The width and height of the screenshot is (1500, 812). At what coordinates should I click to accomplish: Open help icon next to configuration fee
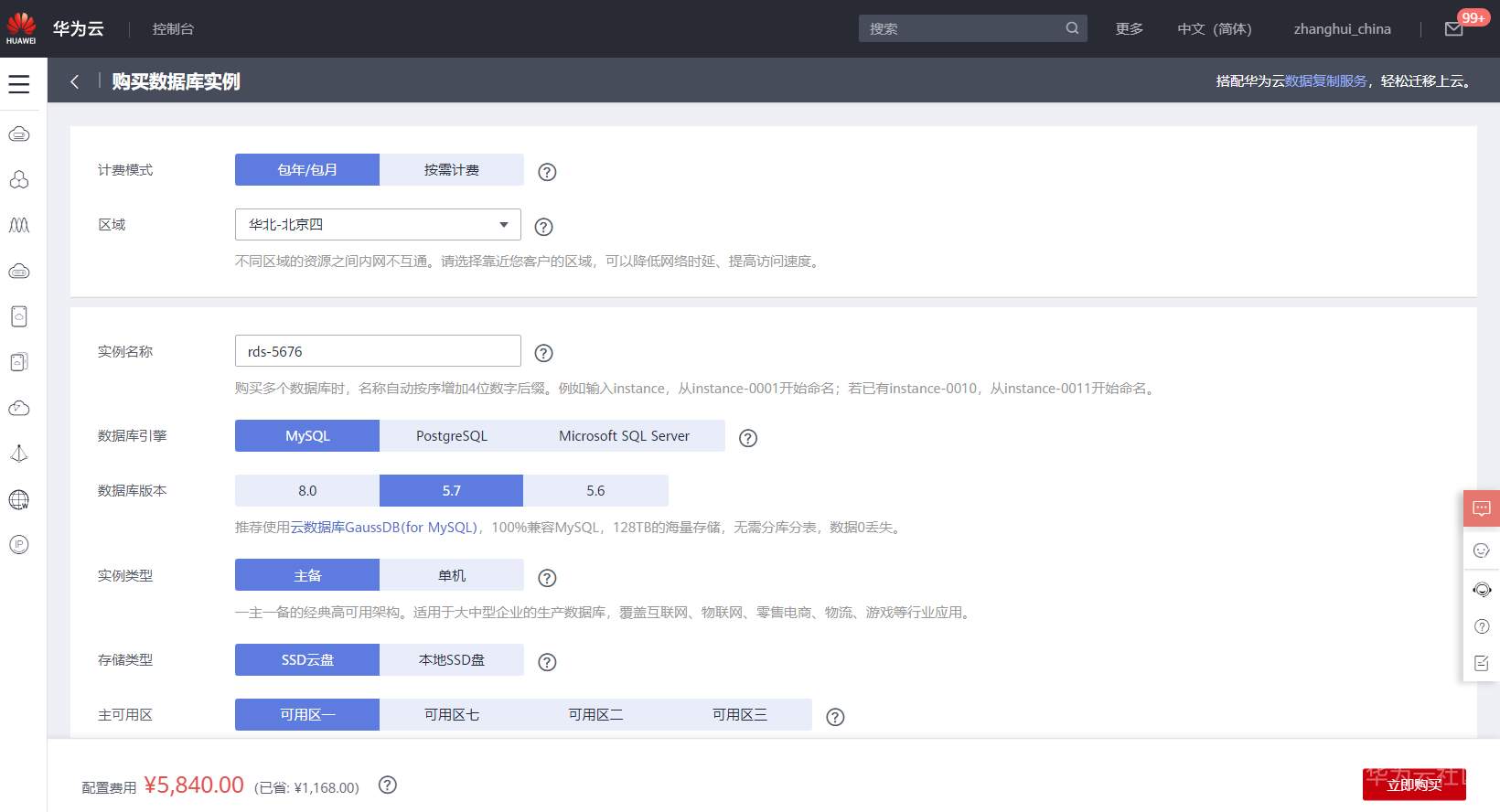point(388,785)
